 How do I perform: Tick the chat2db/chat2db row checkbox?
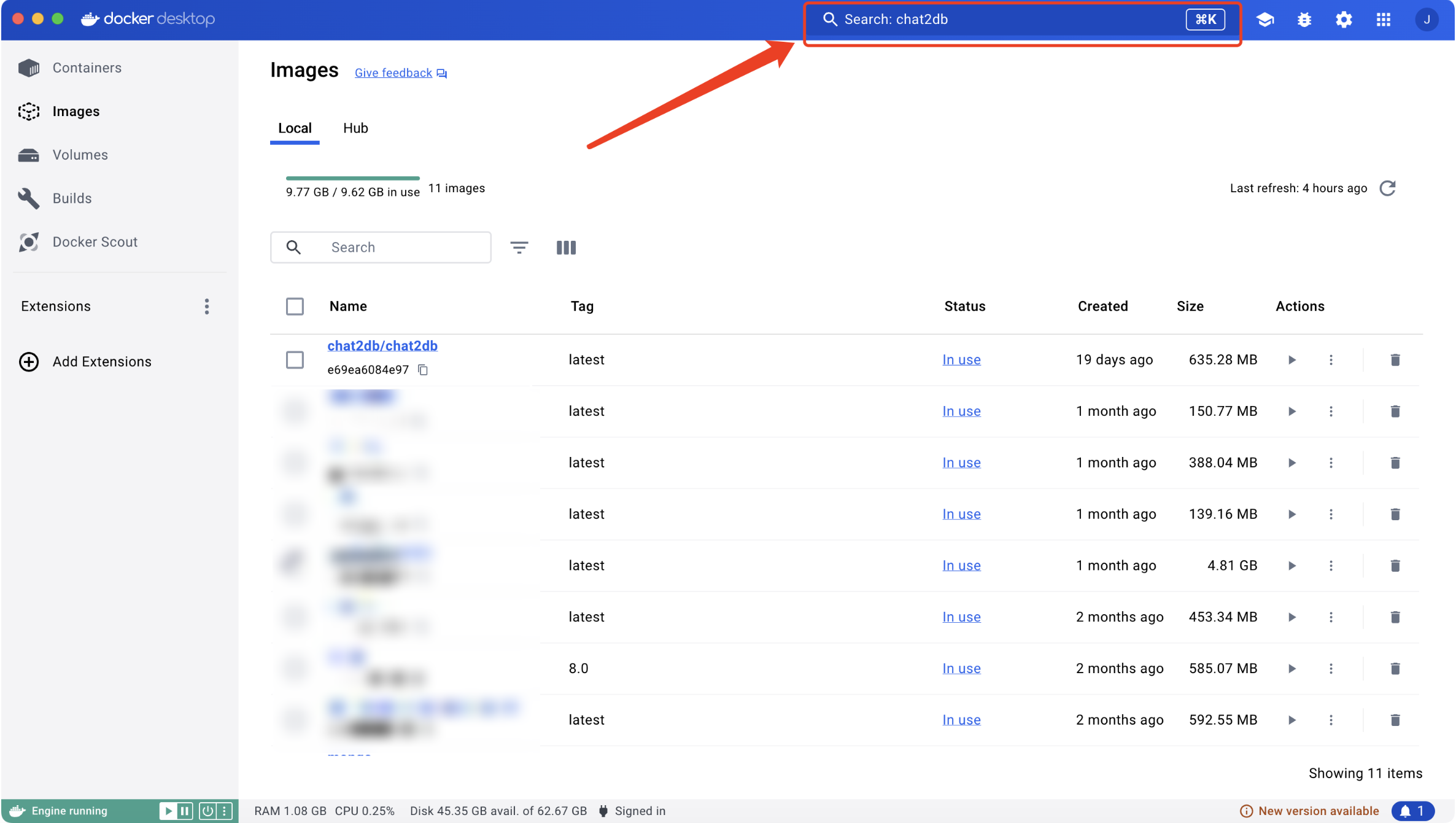pyautogui.click(x=295, y=360)
